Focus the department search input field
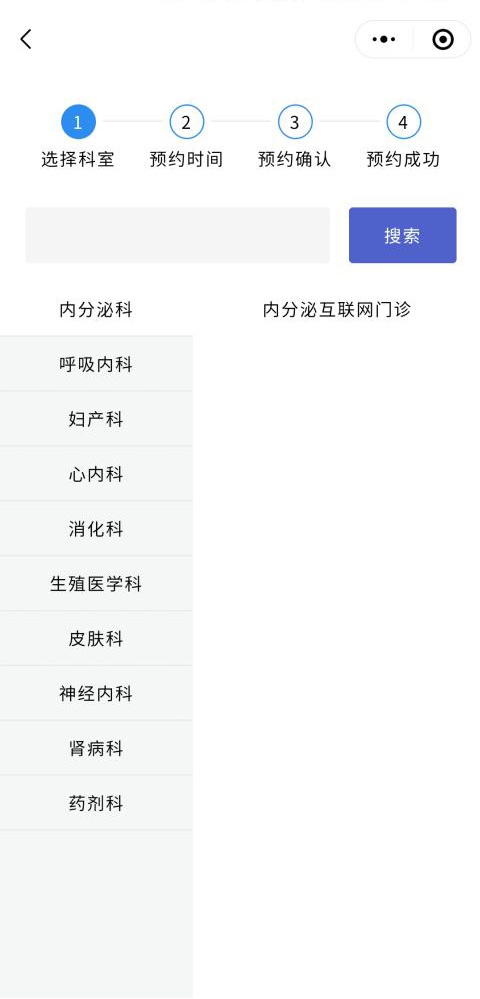 177,235
